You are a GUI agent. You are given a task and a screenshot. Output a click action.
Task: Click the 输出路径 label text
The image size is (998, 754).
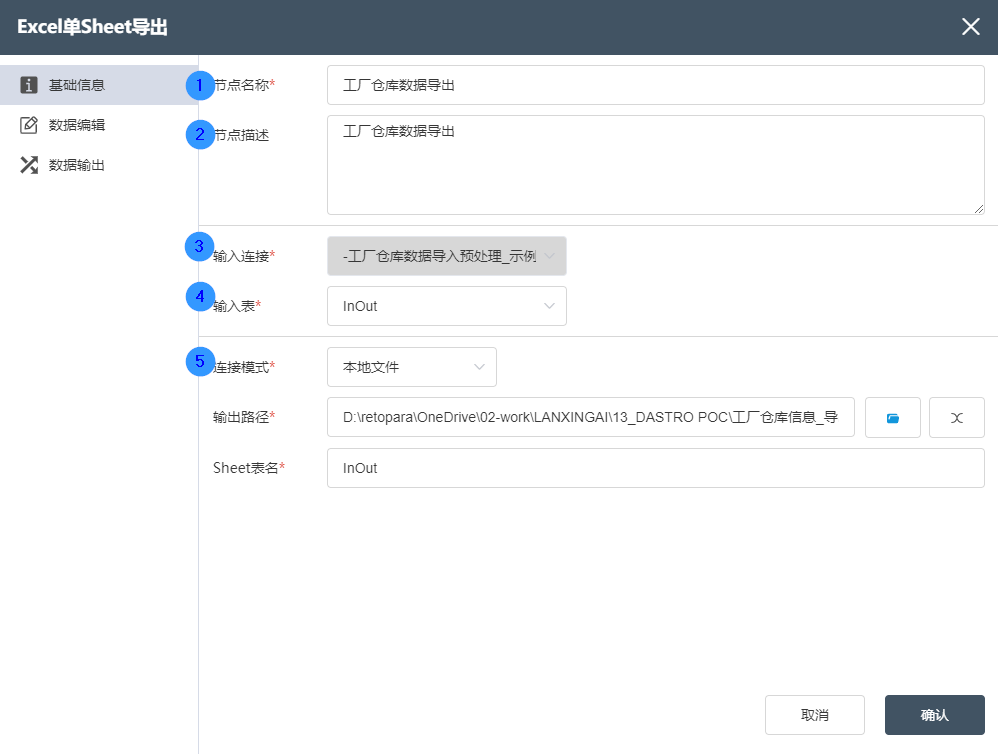click(x=244, y=417)
